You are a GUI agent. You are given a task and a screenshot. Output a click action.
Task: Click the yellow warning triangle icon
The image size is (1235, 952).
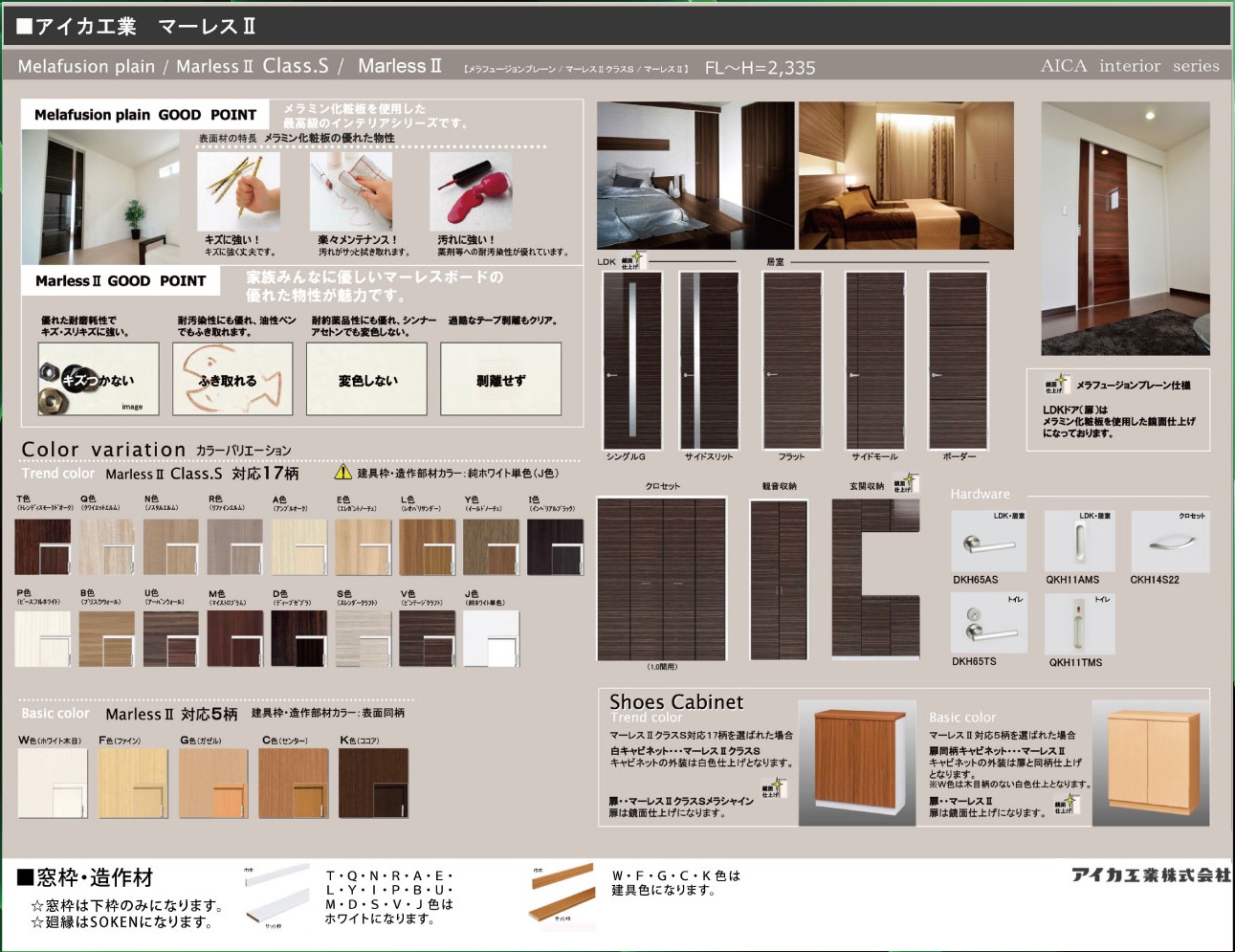click(342, 472)
